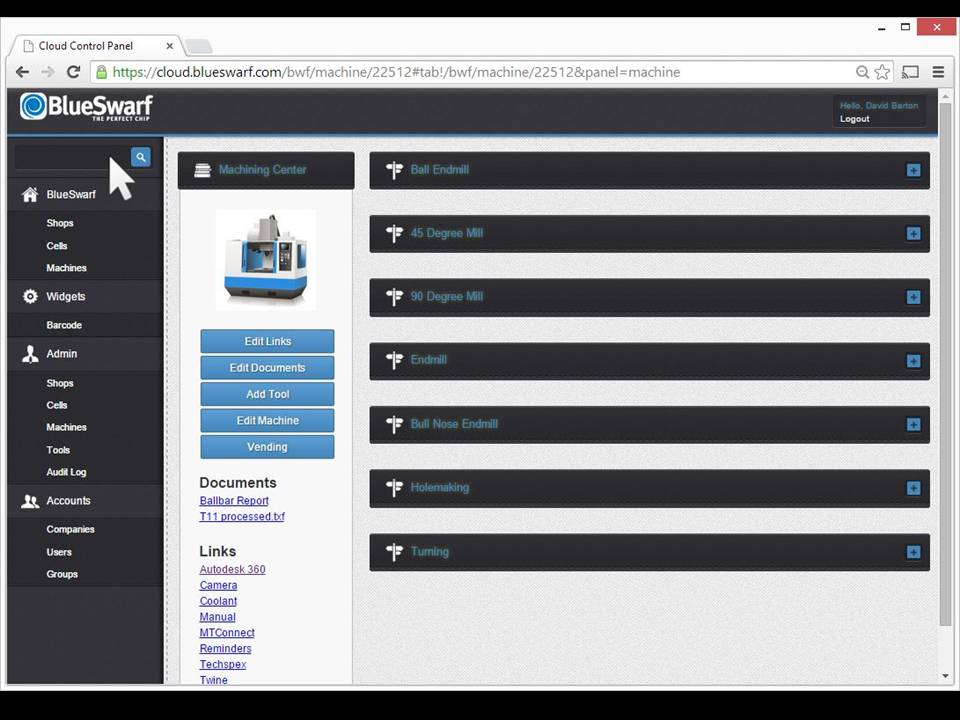This screenshot has height=720, width=960.
Task: Click the Edit Links button
Action: 268,342
